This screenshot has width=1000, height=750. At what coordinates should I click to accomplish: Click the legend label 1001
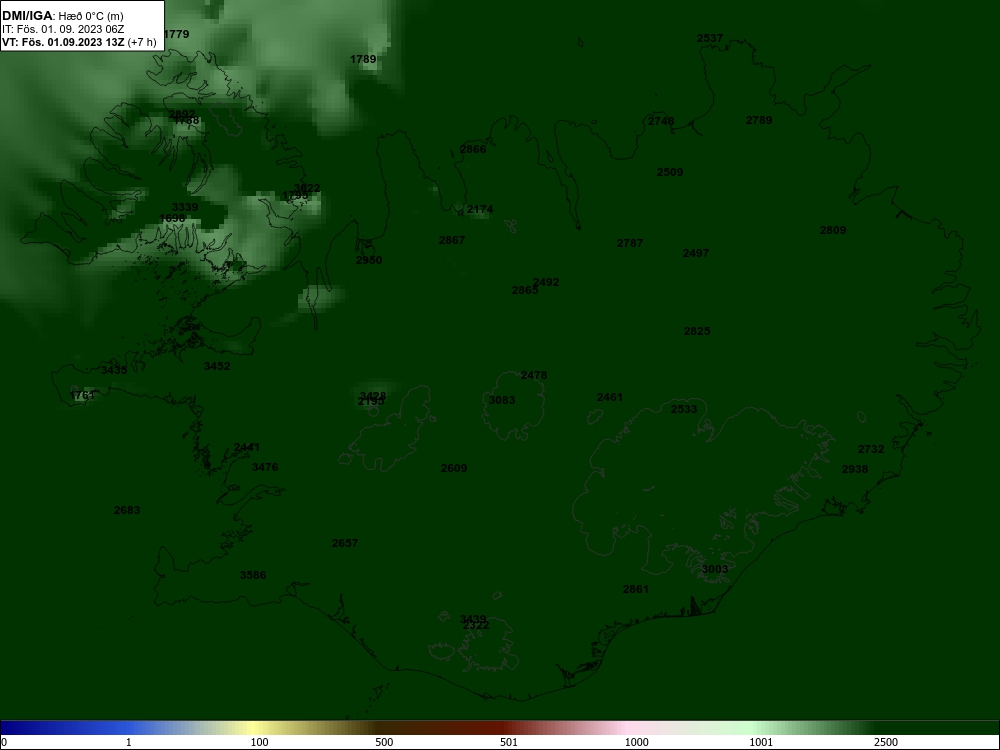[761, 742]
